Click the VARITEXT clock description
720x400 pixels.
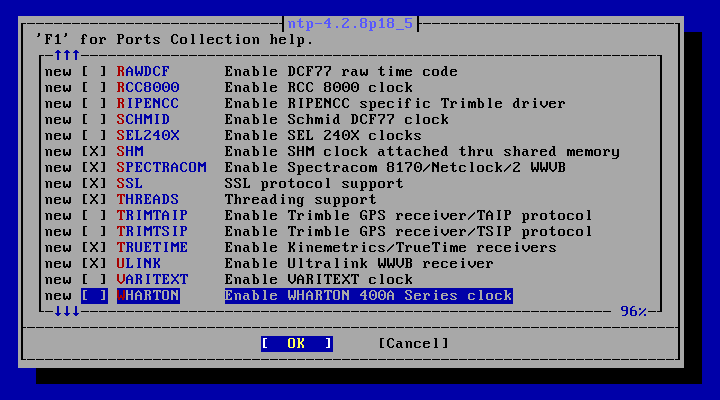pos(318,280)
